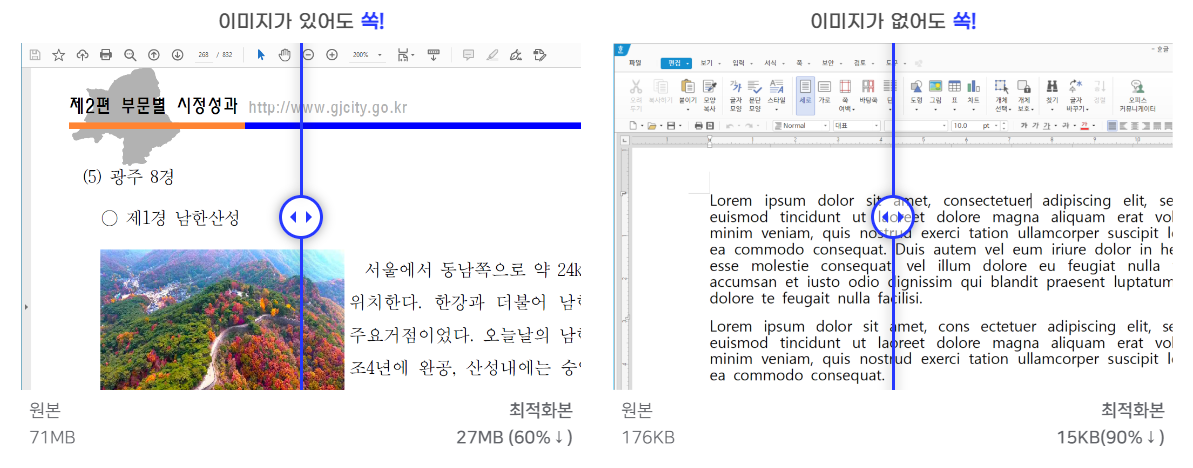Toggle 가로 landscape page orientation
The width and height of the screenshot is (1193, 468).
[x=824, y=92]
